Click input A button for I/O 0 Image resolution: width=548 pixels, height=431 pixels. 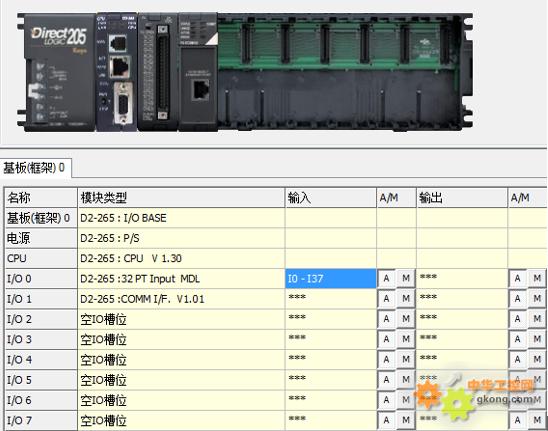coord(387,279)
